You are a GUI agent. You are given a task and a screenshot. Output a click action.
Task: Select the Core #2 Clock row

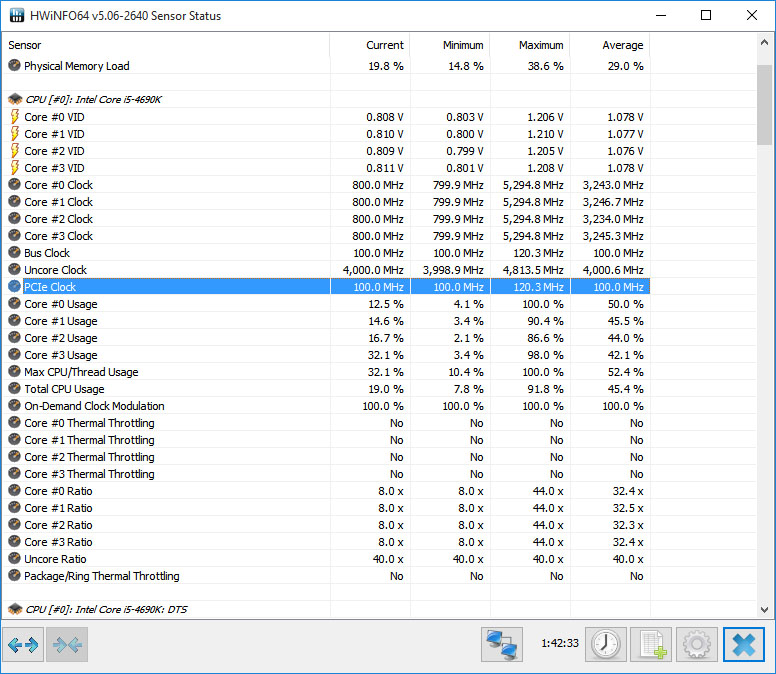(327, 219)
